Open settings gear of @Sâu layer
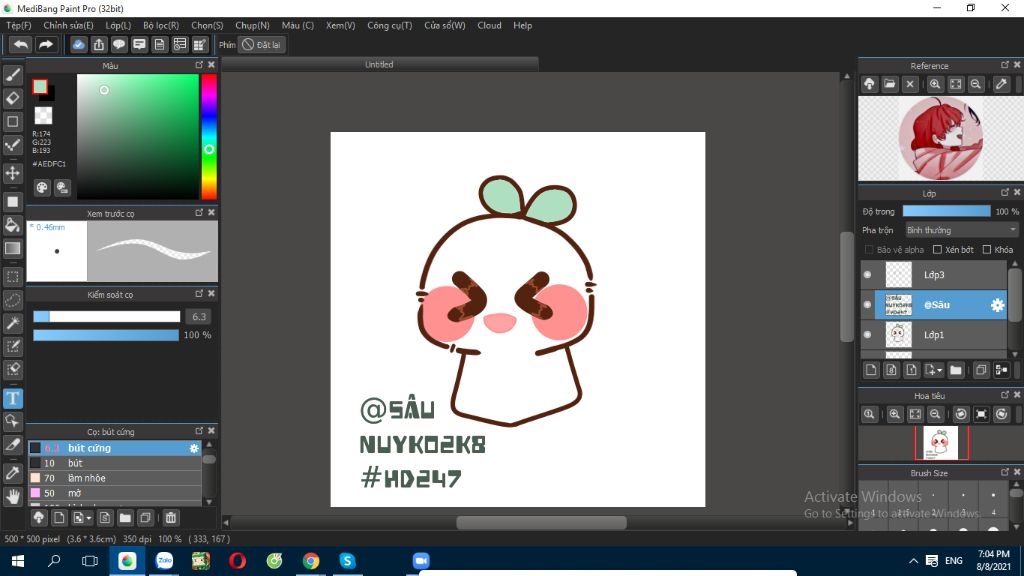 (997, 305)
